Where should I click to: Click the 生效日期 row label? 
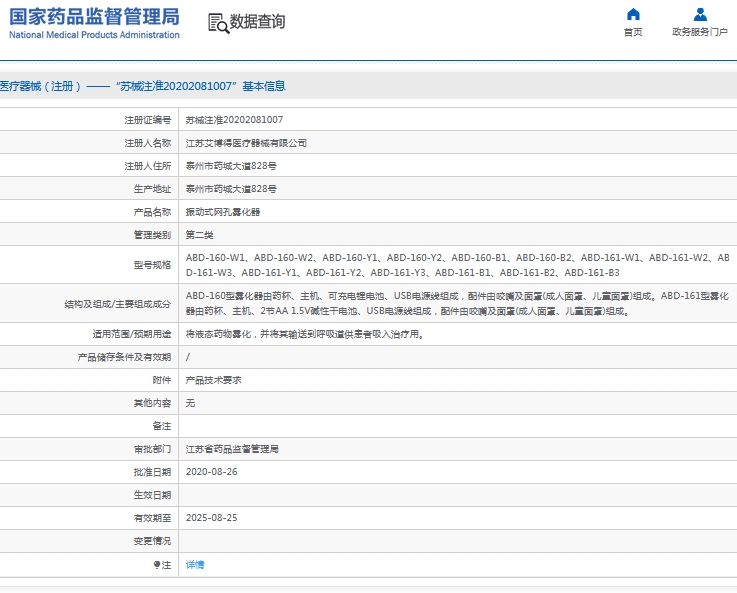[x=152, y=495]
